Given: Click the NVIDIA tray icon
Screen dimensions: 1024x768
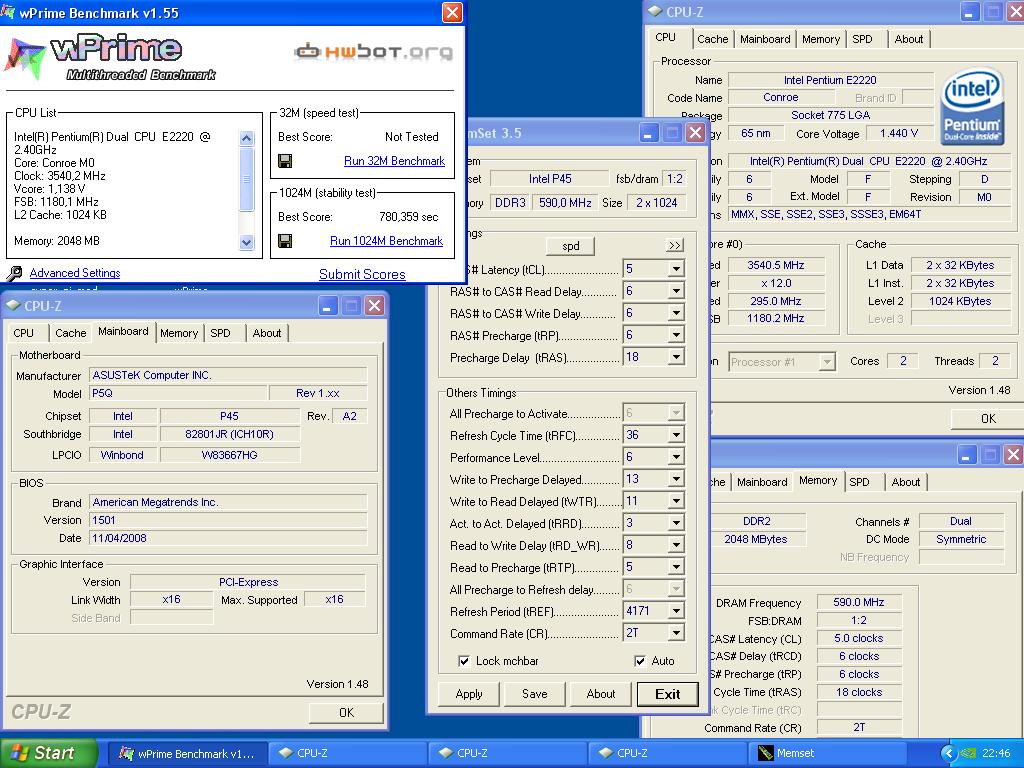Looking at the screenshot, I should coord(967,754).
